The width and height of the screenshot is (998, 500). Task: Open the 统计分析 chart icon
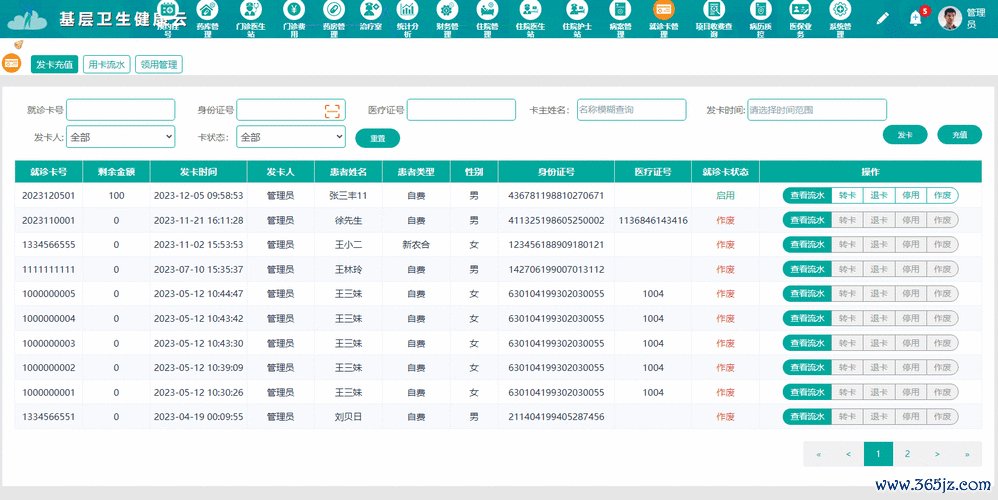point(407,10)
